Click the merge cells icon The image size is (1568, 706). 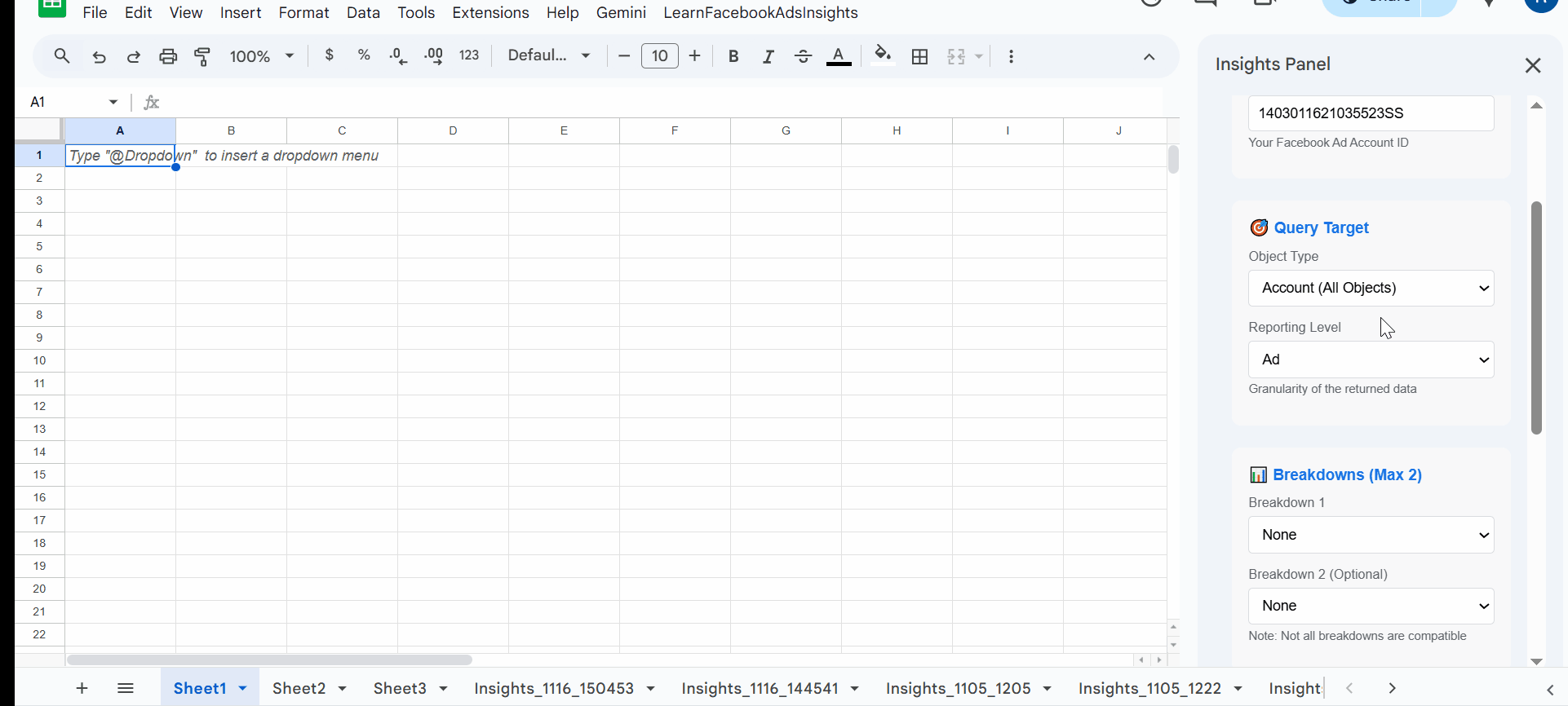956,56
